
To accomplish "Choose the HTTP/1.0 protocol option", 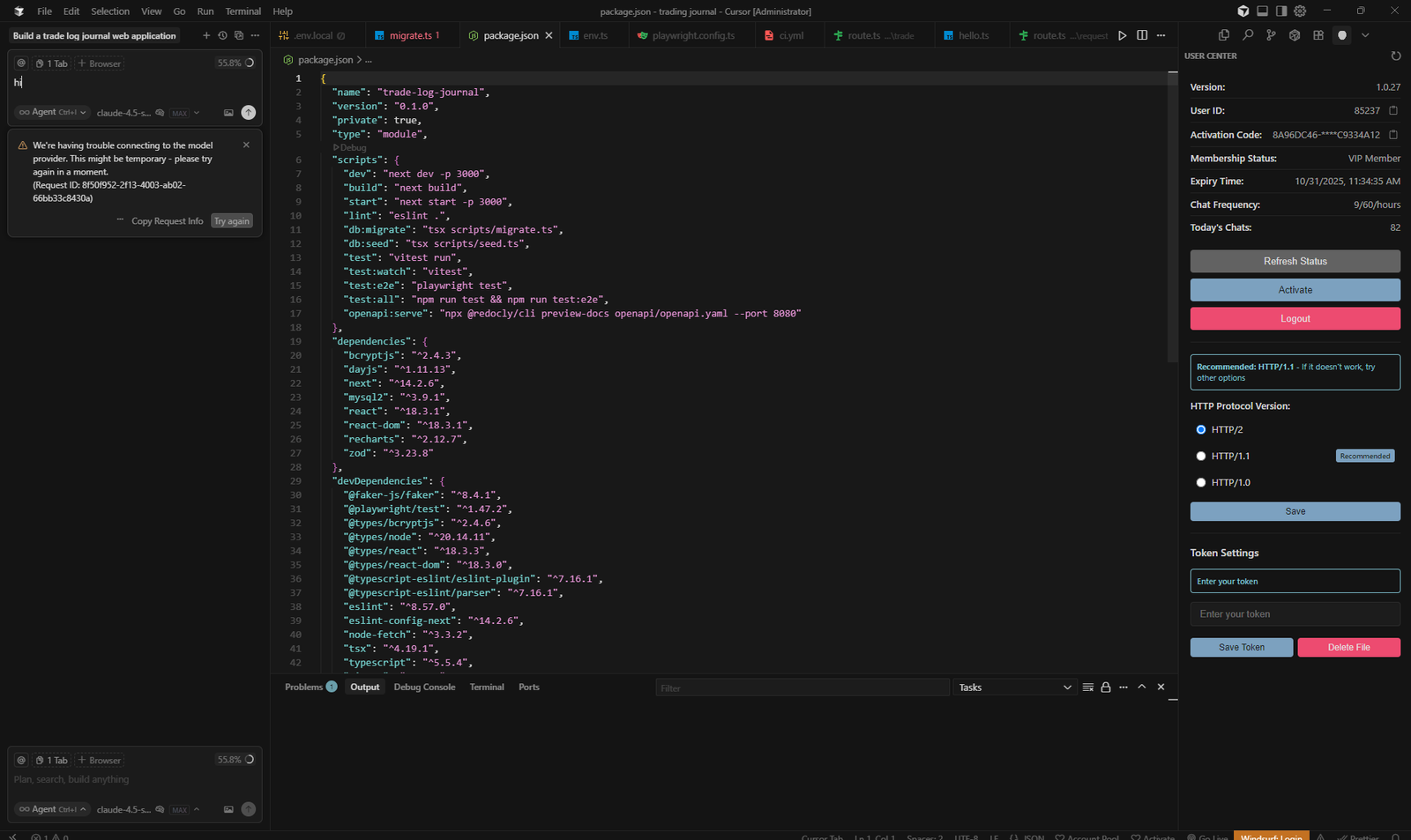I will [x=1200, y=483].
